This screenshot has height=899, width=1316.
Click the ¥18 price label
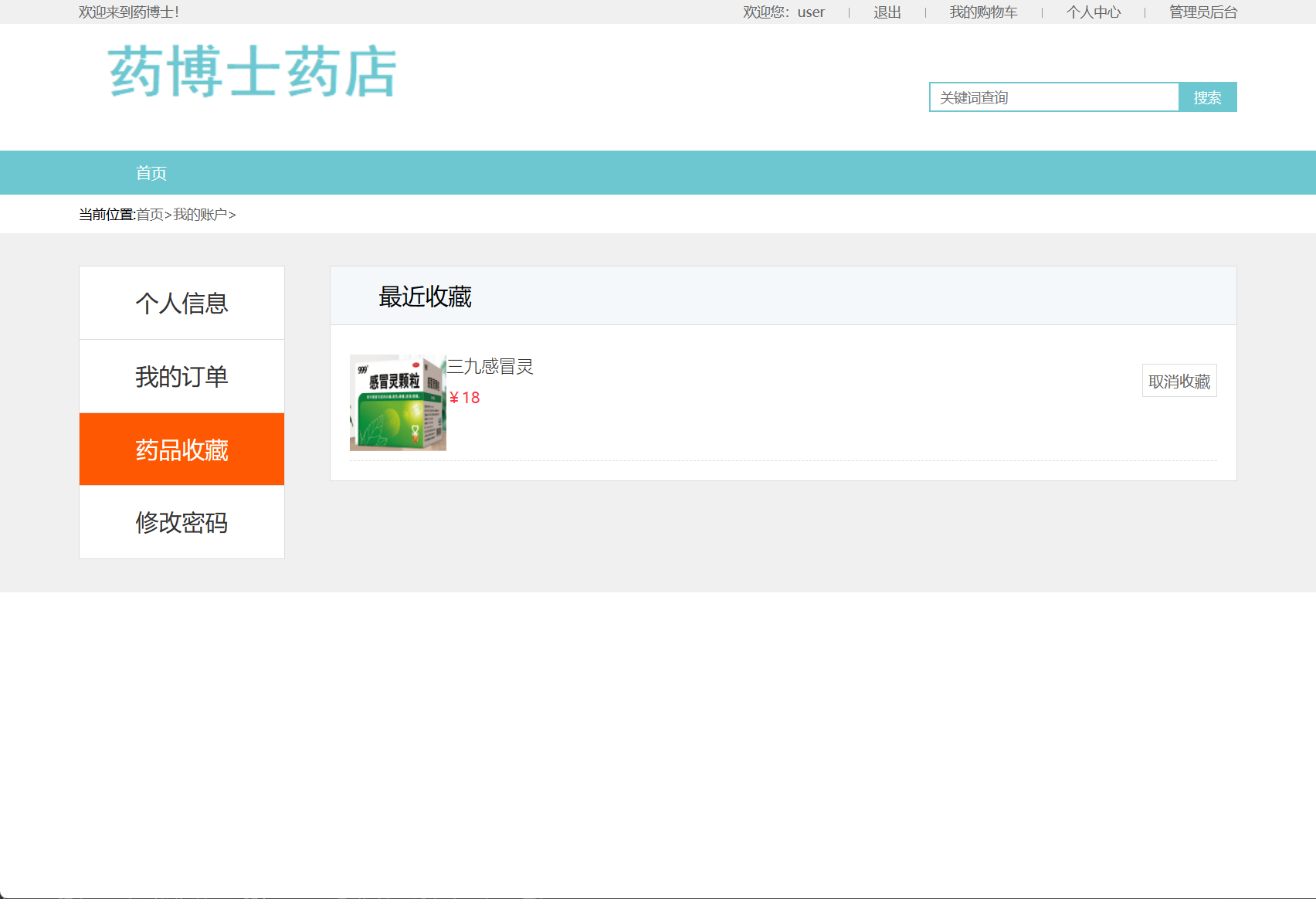click(463, 398)
